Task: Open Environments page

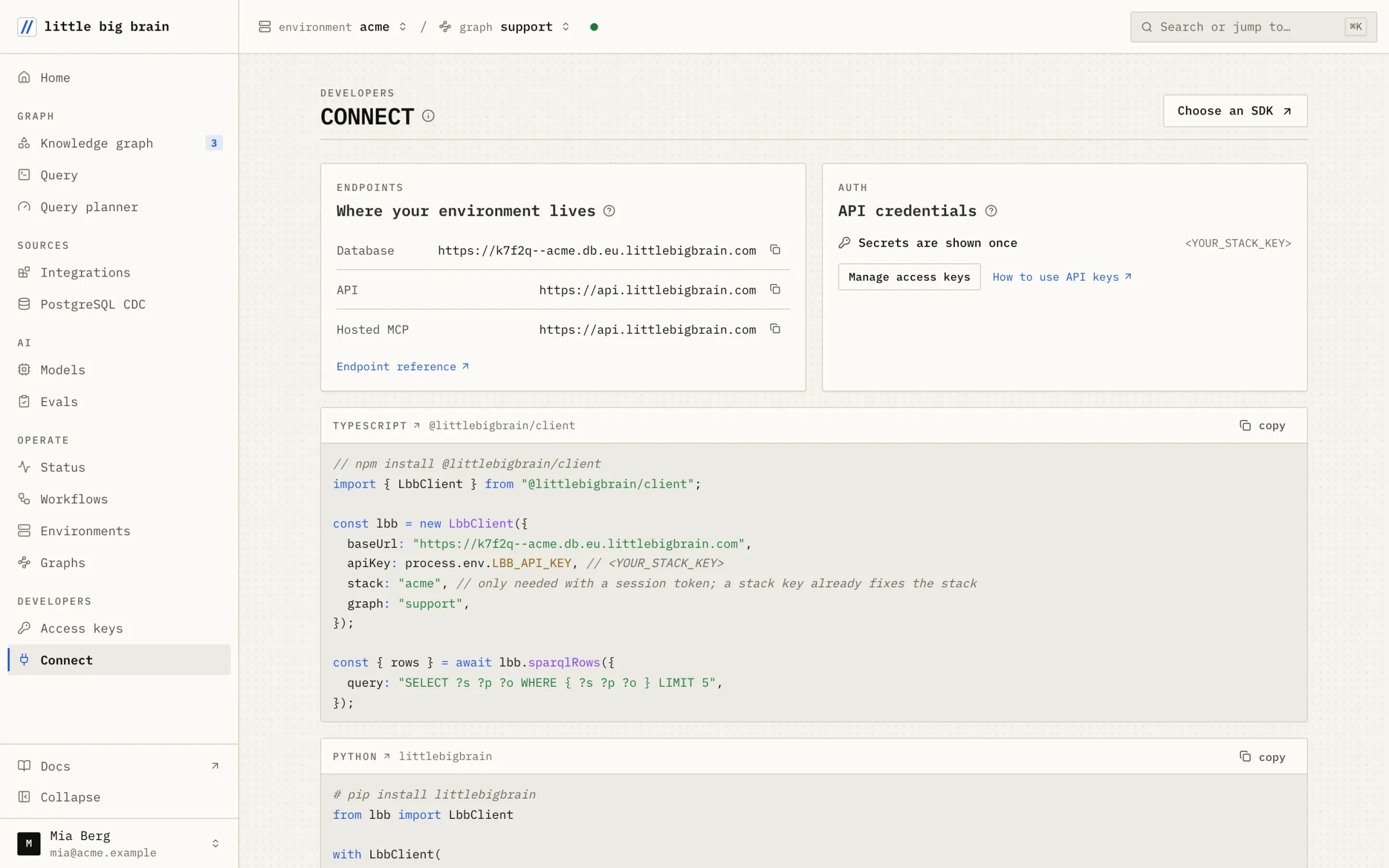Action: tap(119, 531)
